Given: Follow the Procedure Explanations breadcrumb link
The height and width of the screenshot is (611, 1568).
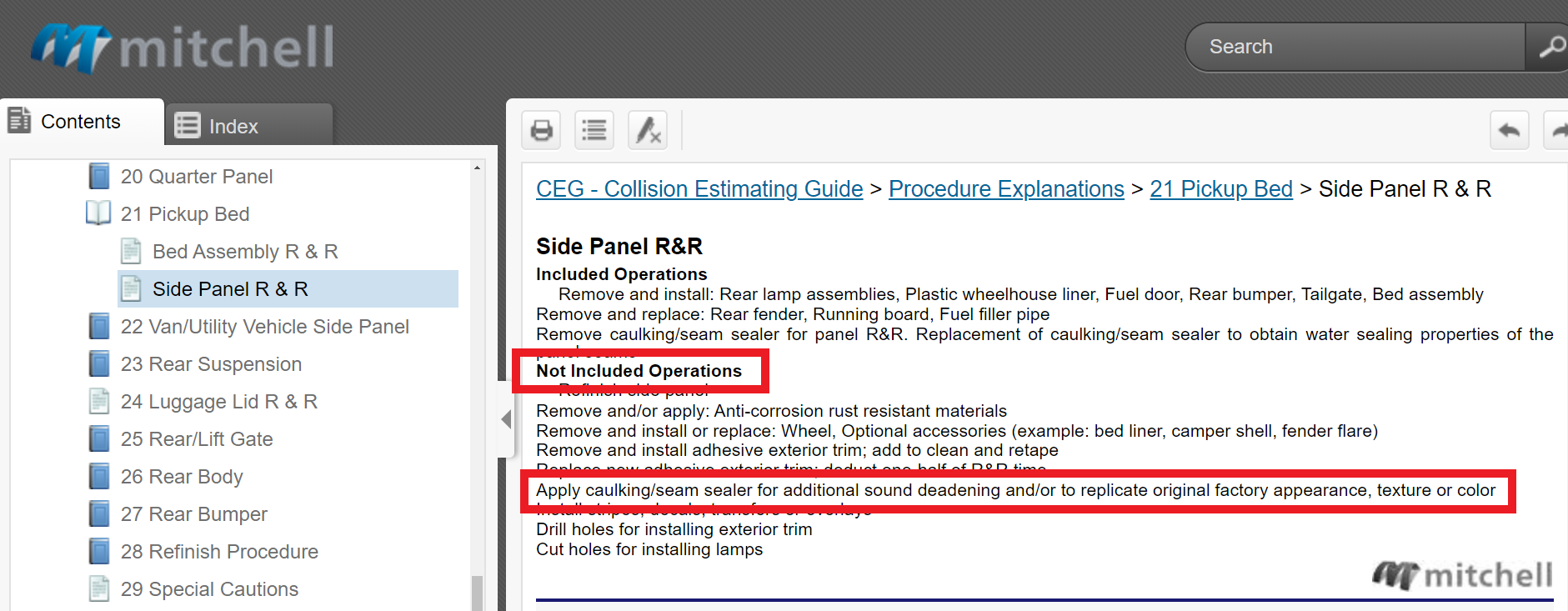Looking at the screenshot, I should tap(1006, 189).
